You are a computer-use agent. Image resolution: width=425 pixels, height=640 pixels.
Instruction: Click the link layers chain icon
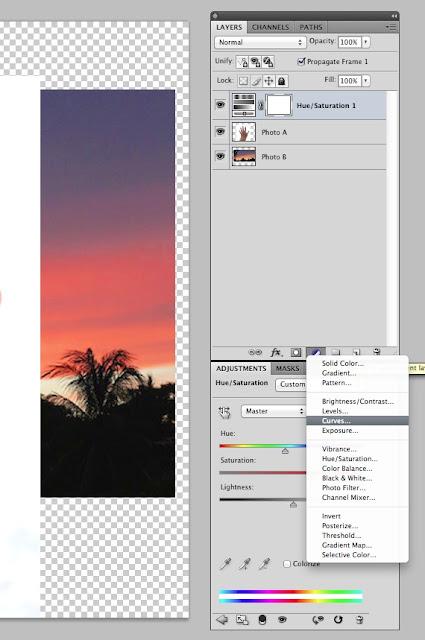pyautogui.click(x=255, y=352)
